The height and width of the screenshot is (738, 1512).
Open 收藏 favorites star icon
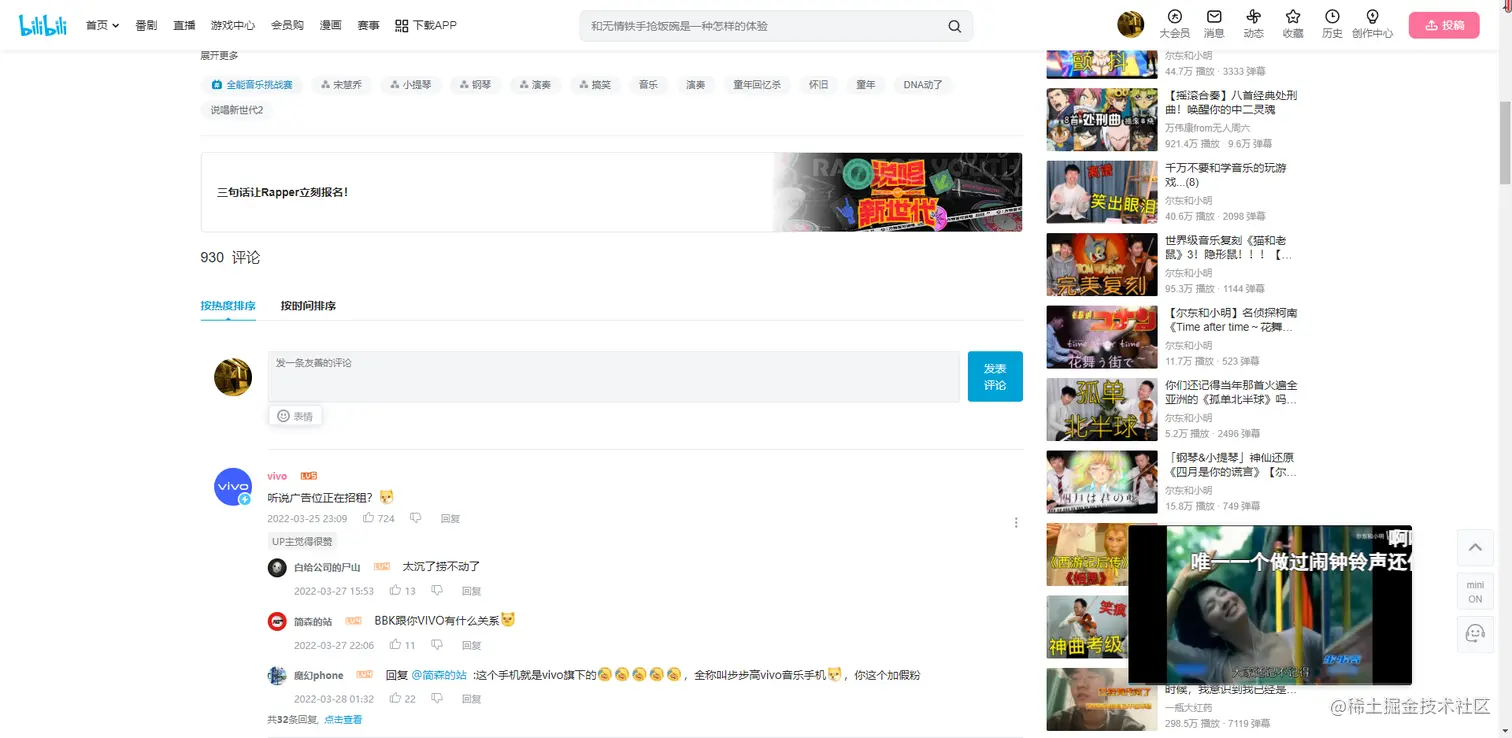(x=1293, y=24)
